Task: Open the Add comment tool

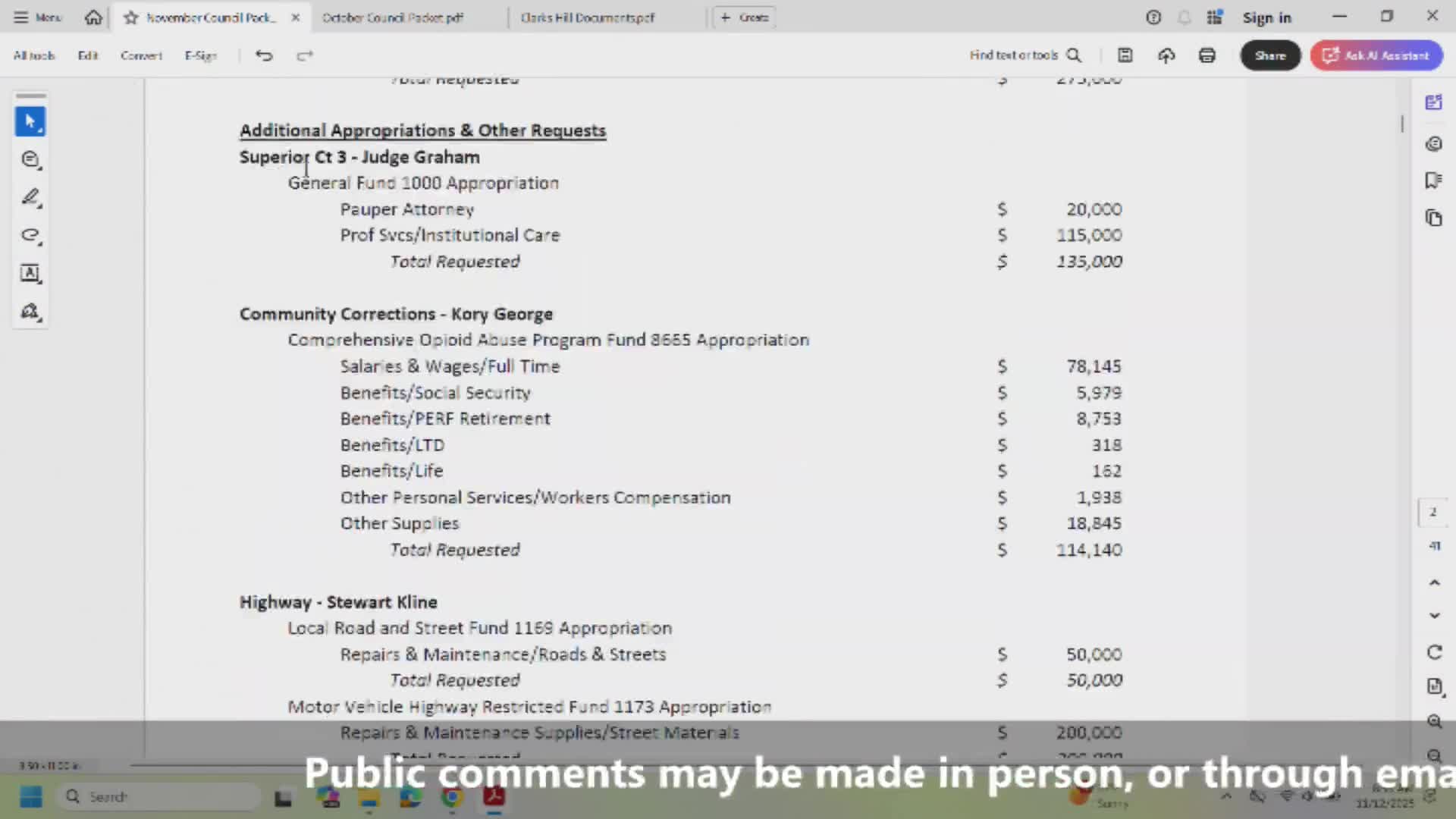Action: [31, 159]
